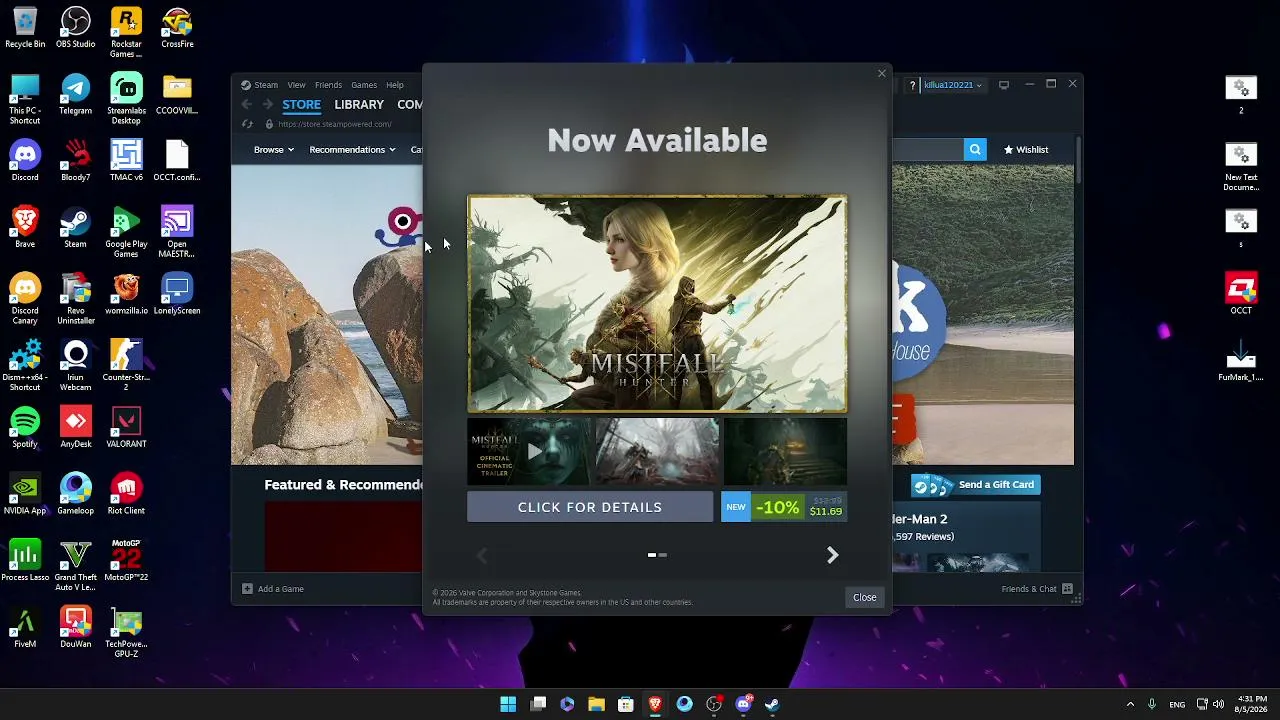Open the Wishlist link
This screenshot has height=720, width=1280.
click(1026, 150)
